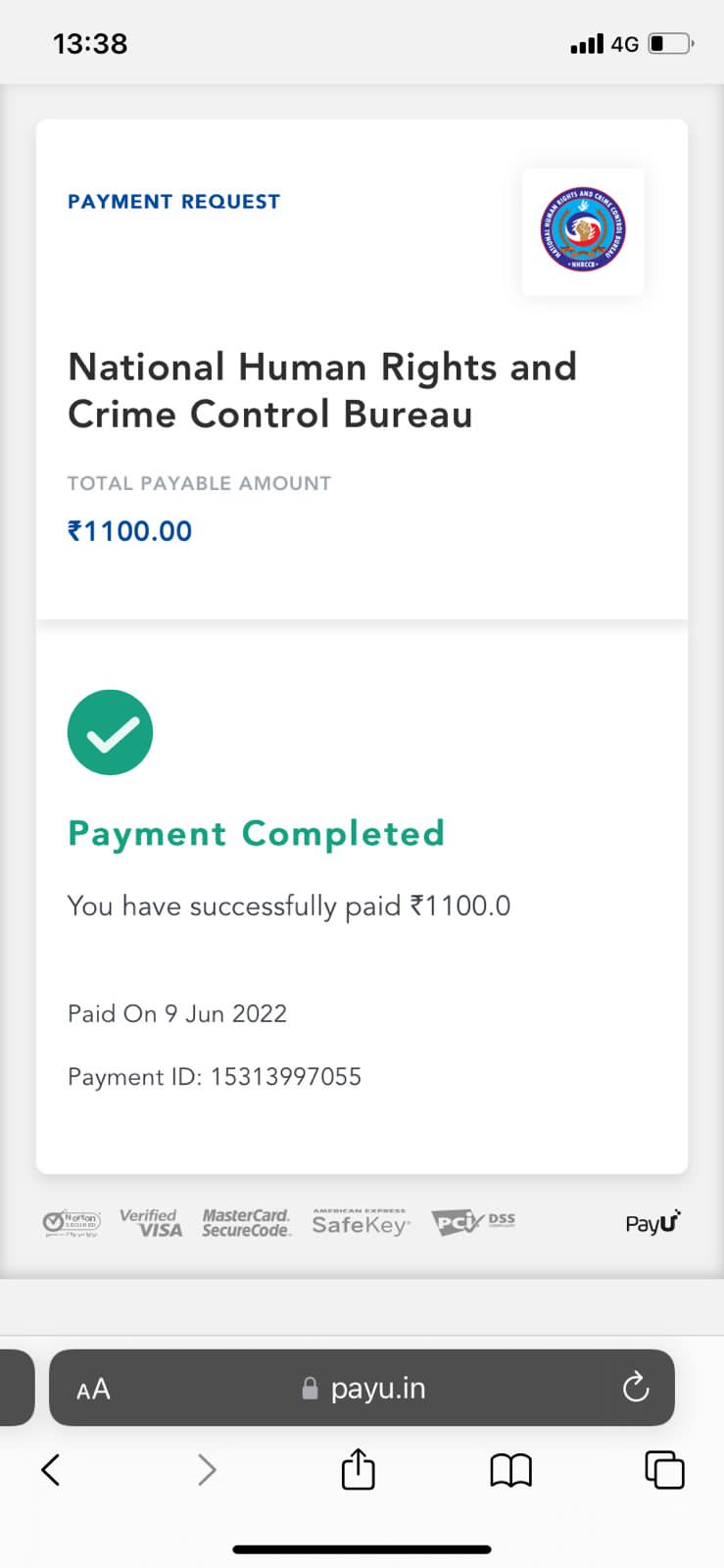Open the PayU logo link
This screenshot has height=1568, width=724.
click(x=652, y=1222)
